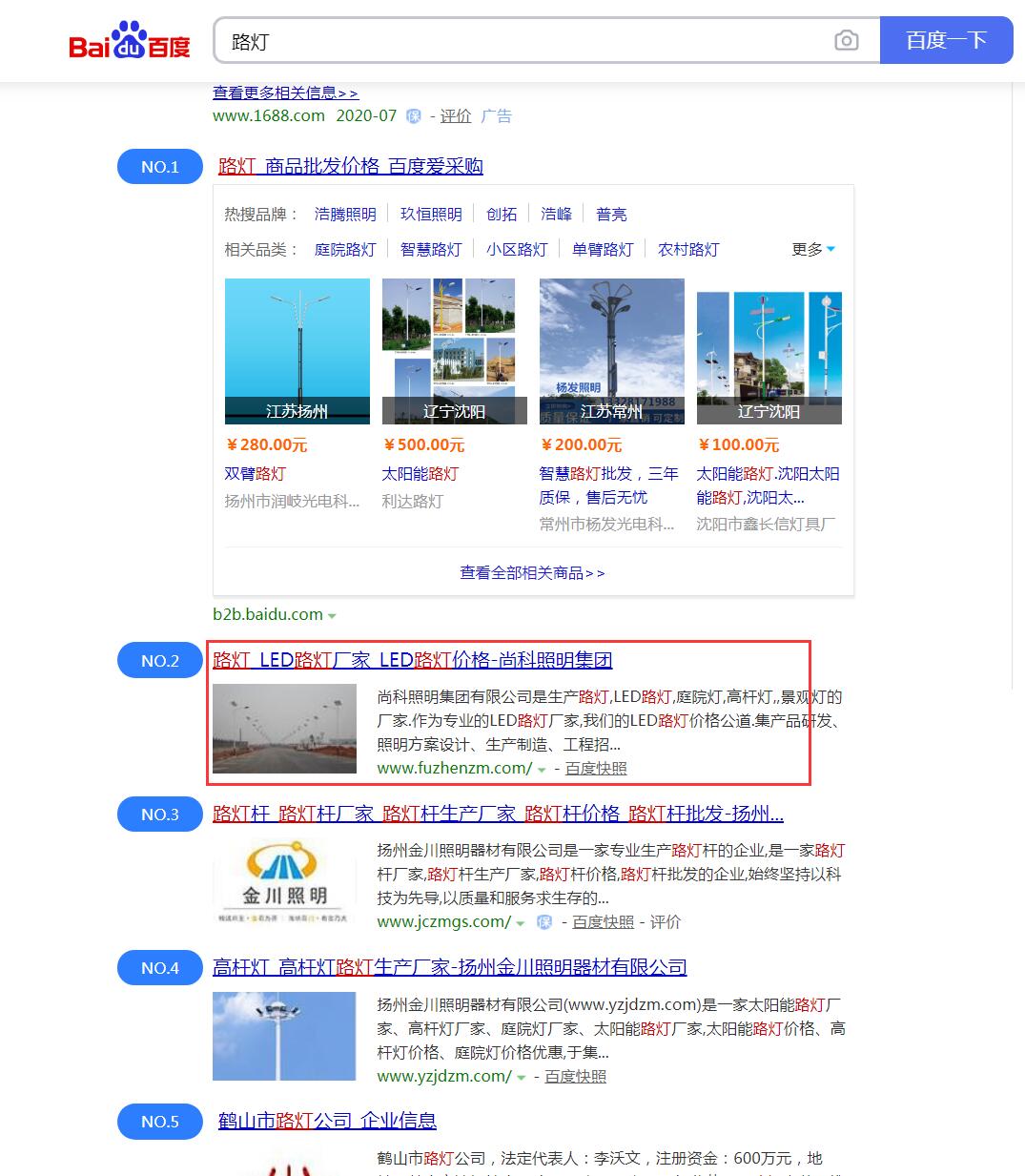1025x1176 pixels.
Task: Select hot brand 玖恒照明
Action: click(x=431, y=215)
